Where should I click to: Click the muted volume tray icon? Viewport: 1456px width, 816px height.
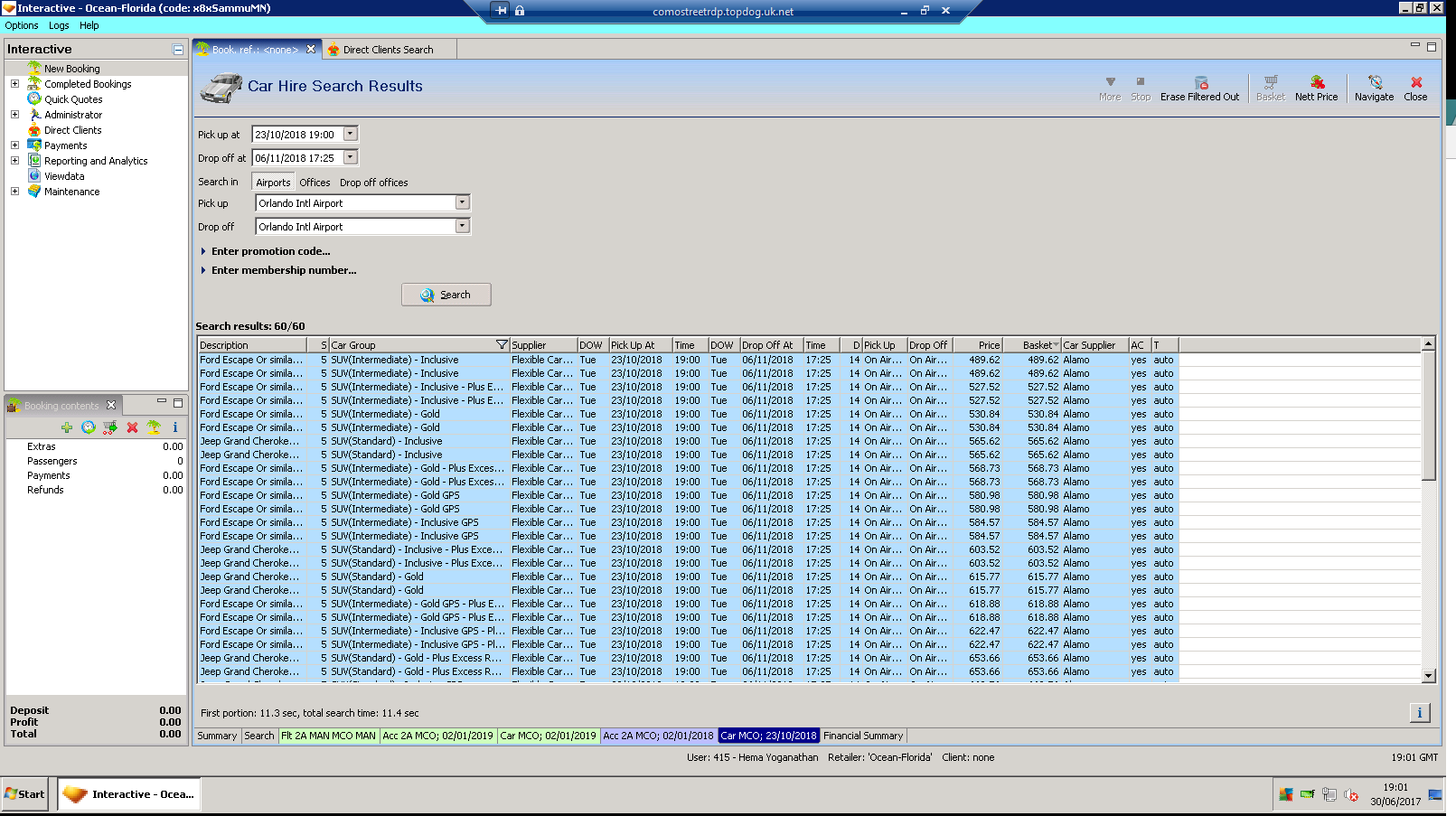[1351, 795]
